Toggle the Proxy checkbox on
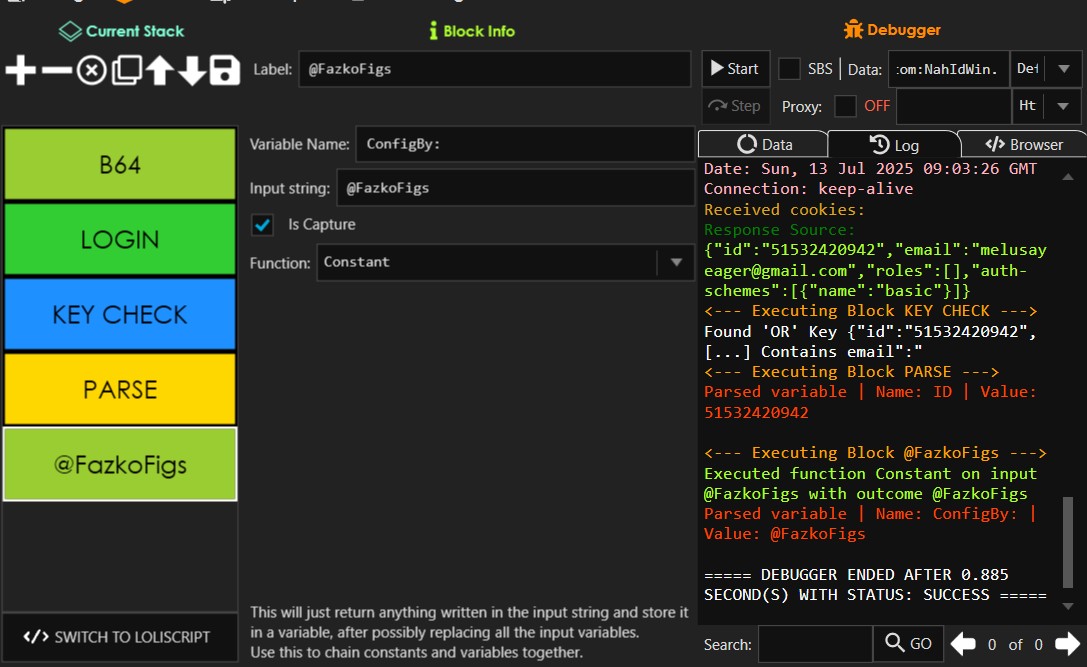Image resolution: width=1087 pixels, height=667 pixels. click(845, 106)
